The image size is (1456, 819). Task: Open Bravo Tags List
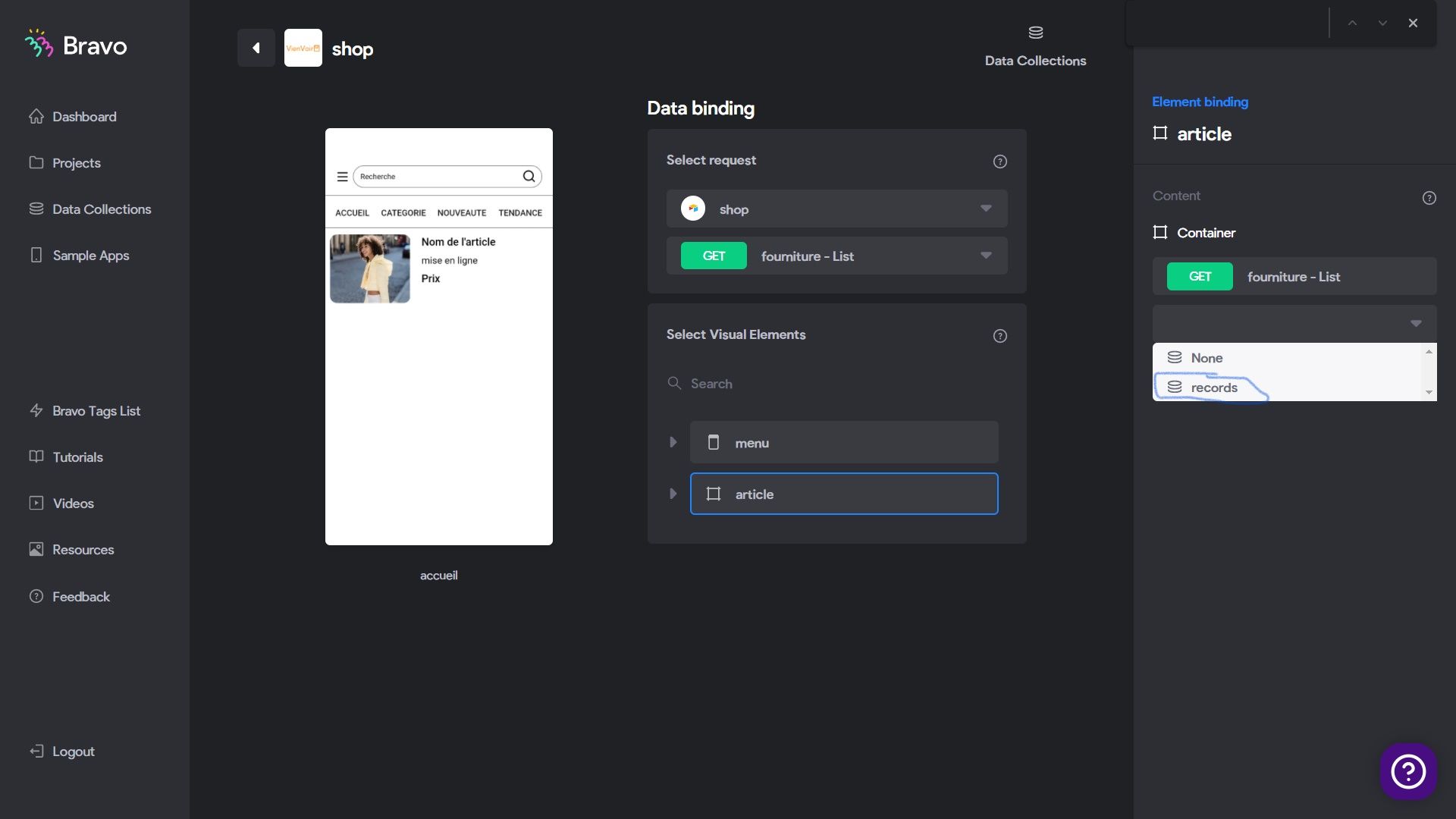pyautogui.click(x=85, y=411)
